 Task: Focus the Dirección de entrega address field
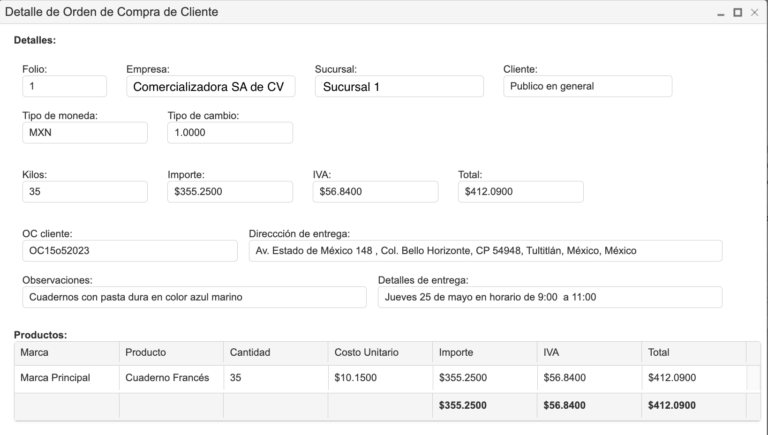[x=485, y=250]
